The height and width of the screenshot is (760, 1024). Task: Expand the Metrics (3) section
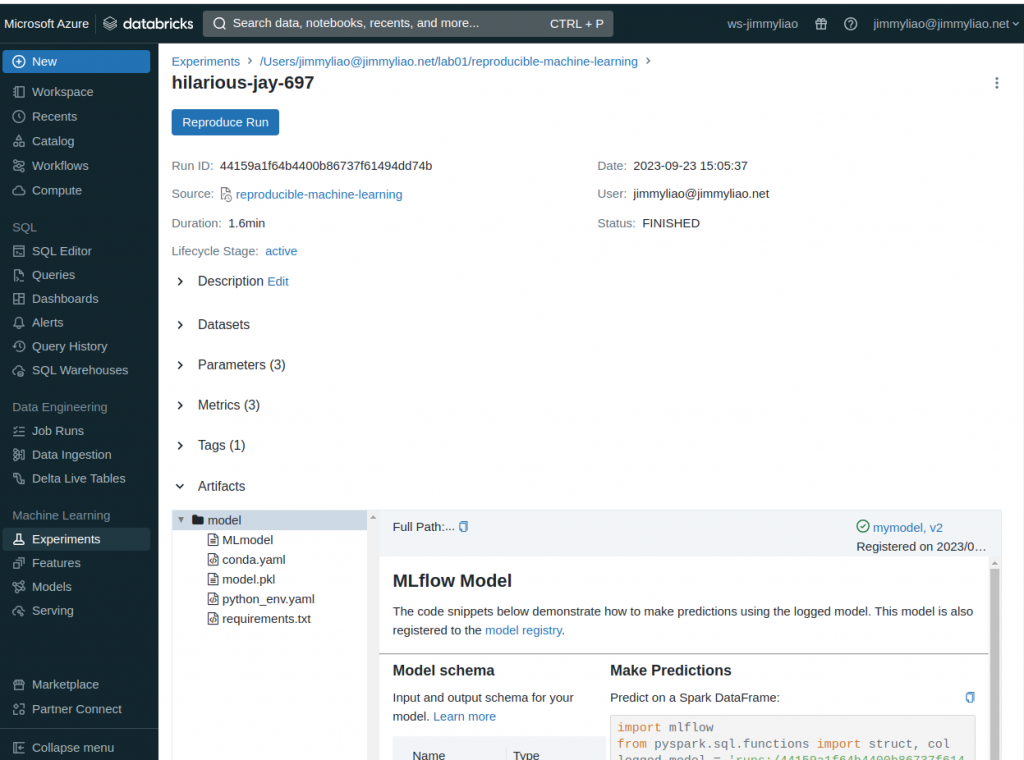180,405
